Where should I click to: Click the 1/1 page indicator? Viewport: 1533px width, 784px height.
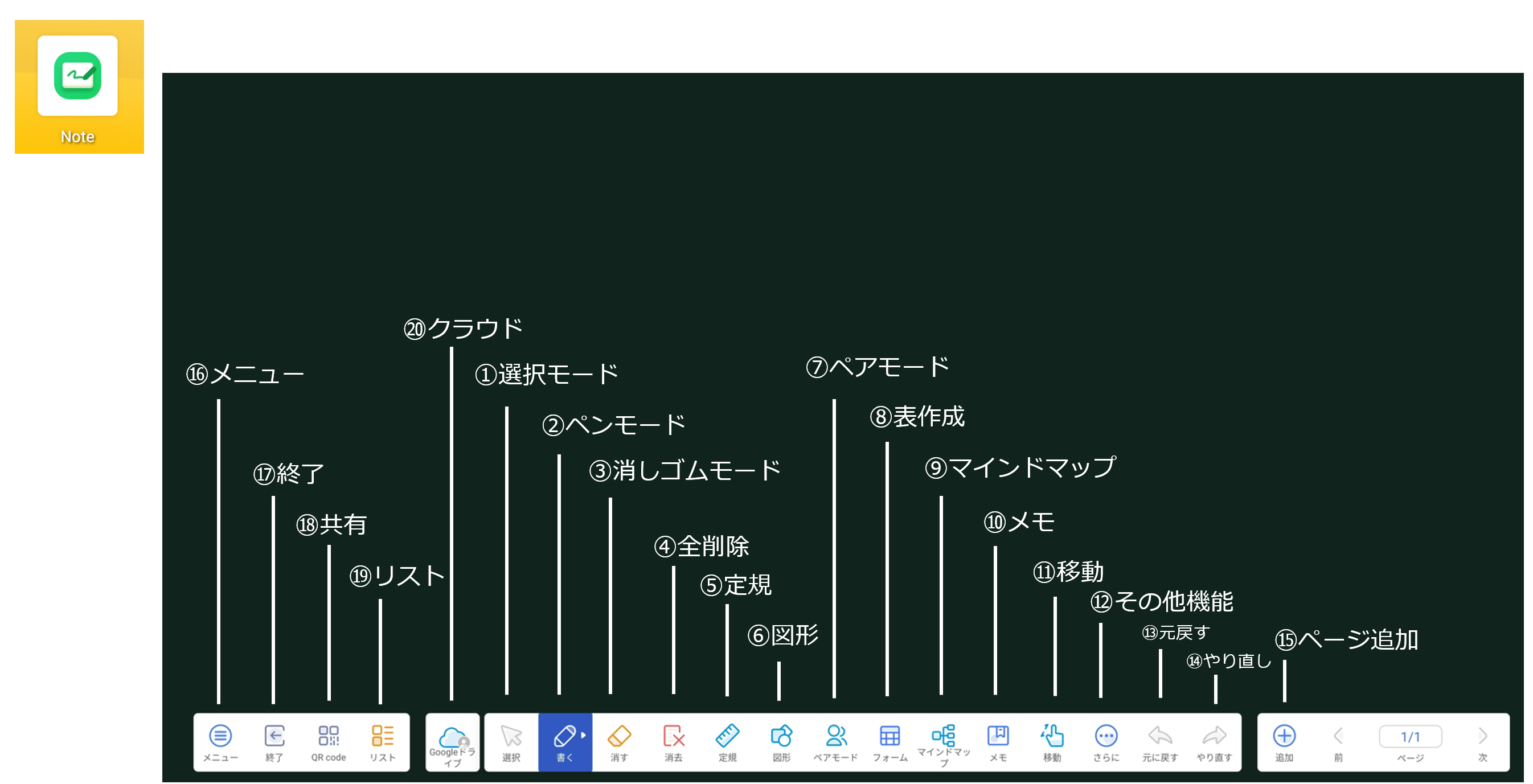coord(1410,736)
